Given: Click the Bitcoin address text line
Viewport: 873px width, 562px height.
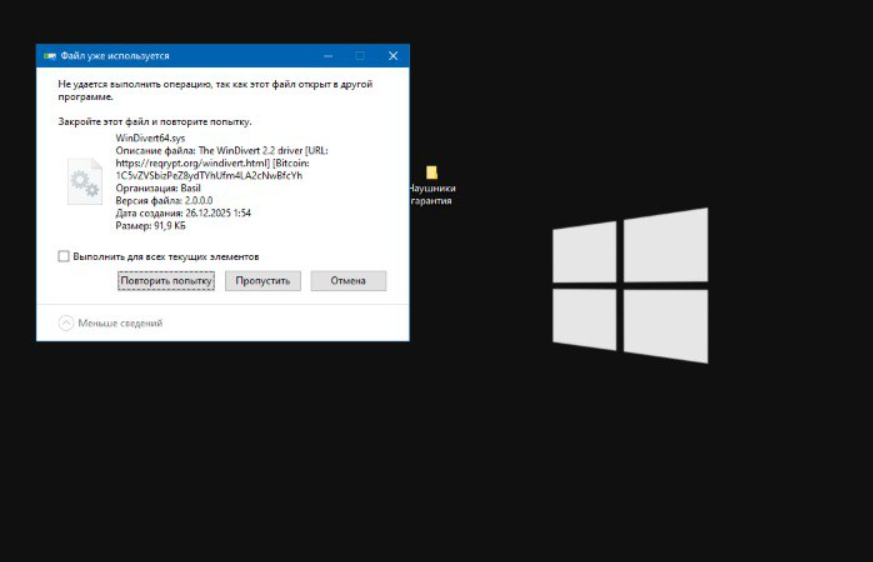Looking at the screenshot, I should coord(209,175).
